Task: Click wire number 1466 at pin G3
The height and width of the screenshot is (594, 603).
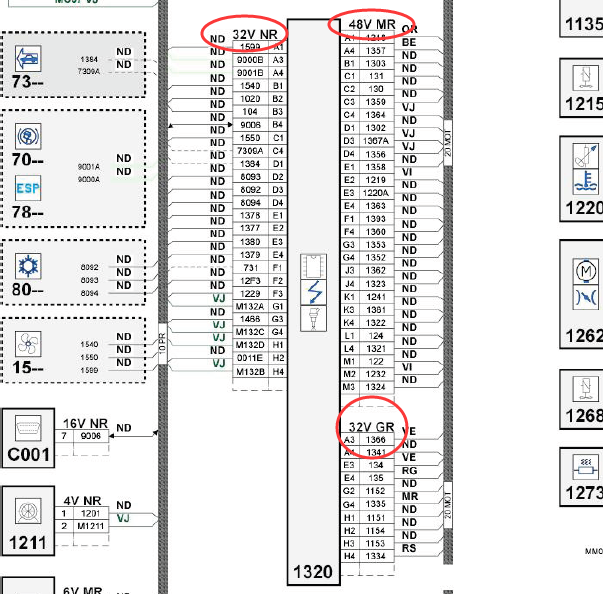Action: (250, 319)
